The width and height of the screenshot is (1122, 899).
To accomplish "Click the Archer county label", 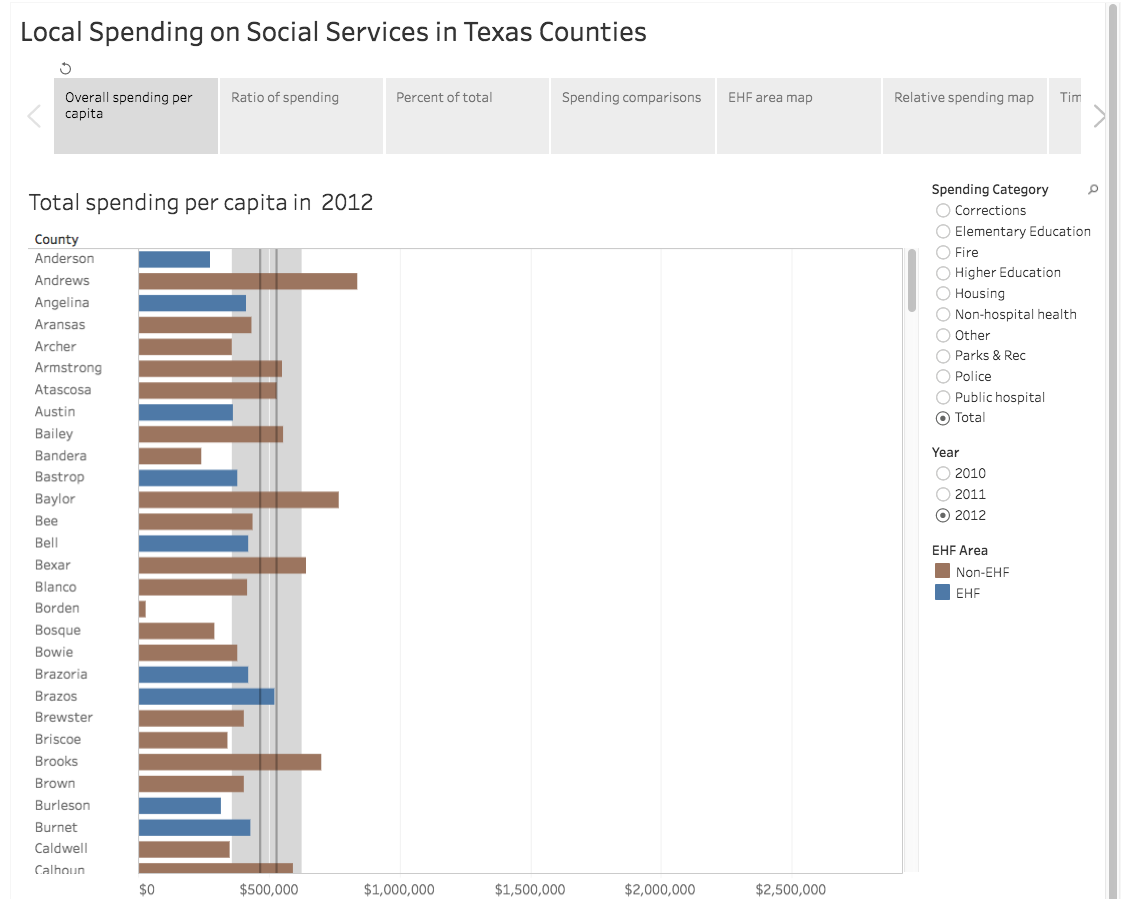I will point(55,346).
